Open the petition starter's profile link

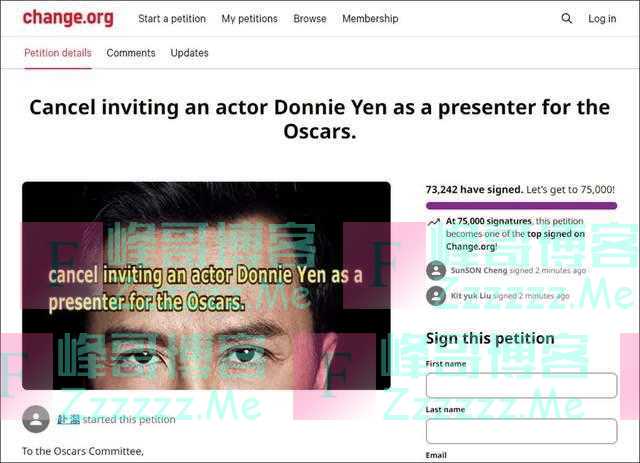click(68, 419)
